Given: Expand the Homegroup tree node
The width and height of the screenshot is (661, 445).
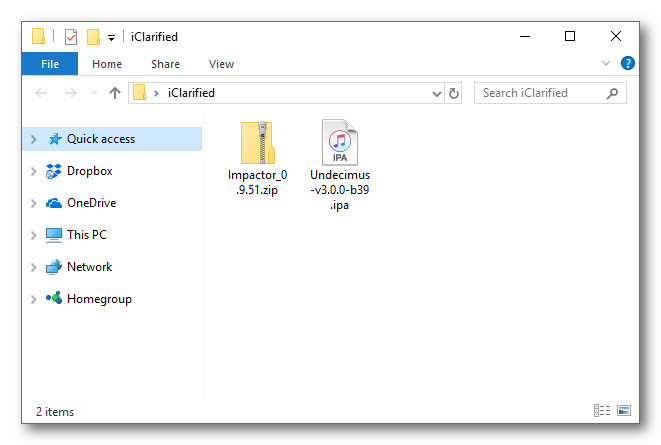Looking at the screenshot, I should click(x=34, y=299).
